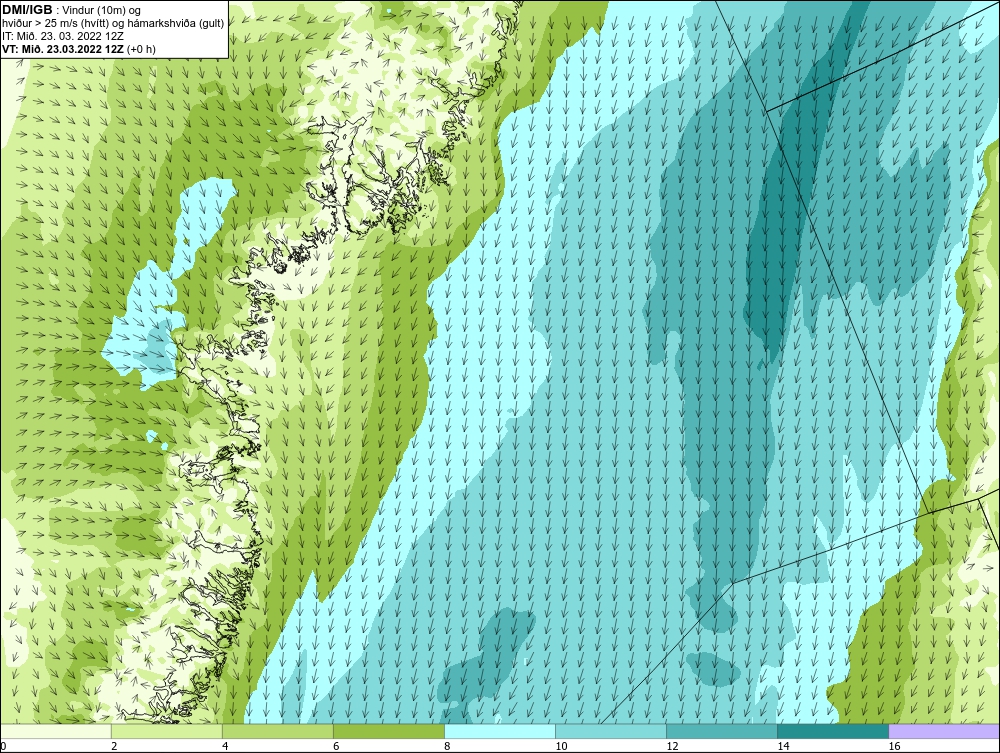Viewport: 1000px width, 753px height.
Task: Click the scale label 4
Action: [225, 747]
